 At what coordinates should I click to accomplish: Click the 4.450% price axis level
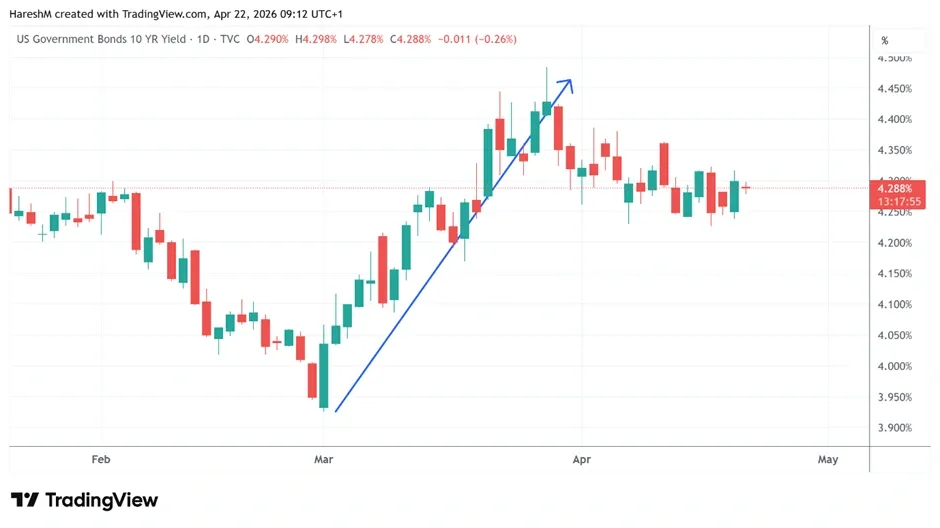tap(894, 89)
